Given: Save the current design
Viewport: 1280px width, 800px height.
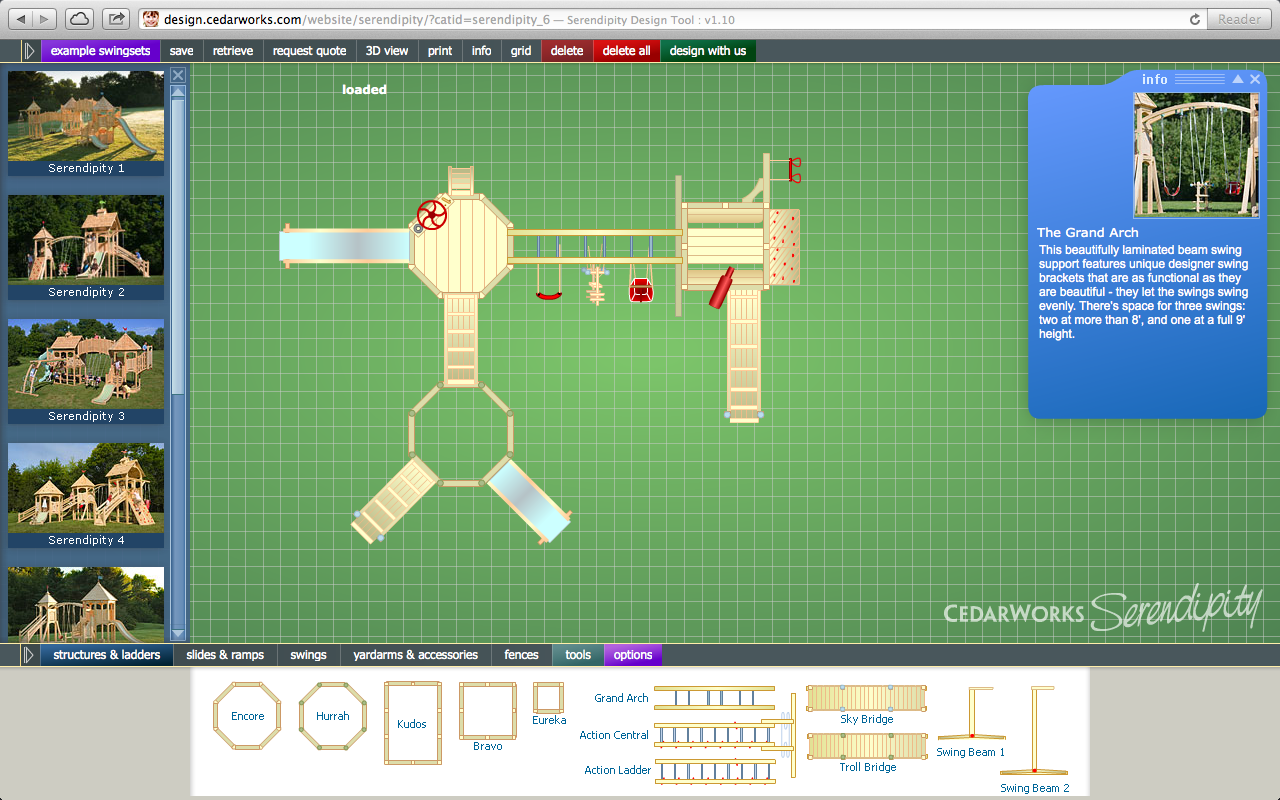Looking at the screenshot, I should [x=181, y=50].
